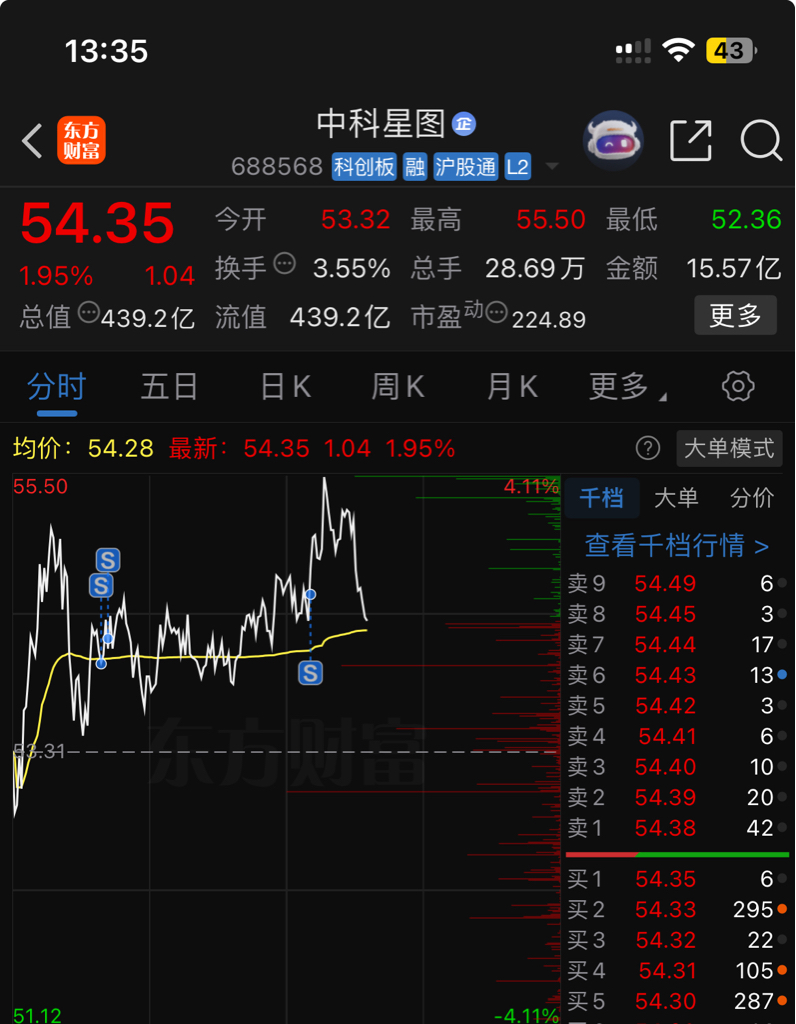Select the 卖2 row at 54.39

(x=677, y=797)
